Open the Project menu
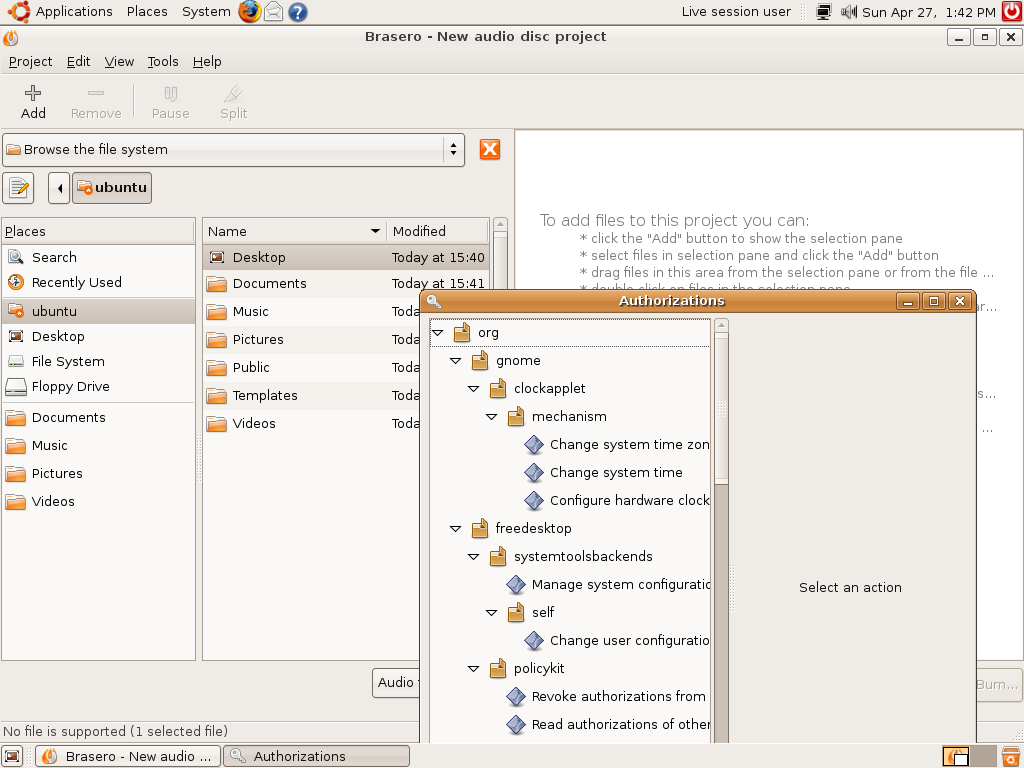Viewport: 1024px width, 768px height. pyautogui.click(x=30, y=61)
